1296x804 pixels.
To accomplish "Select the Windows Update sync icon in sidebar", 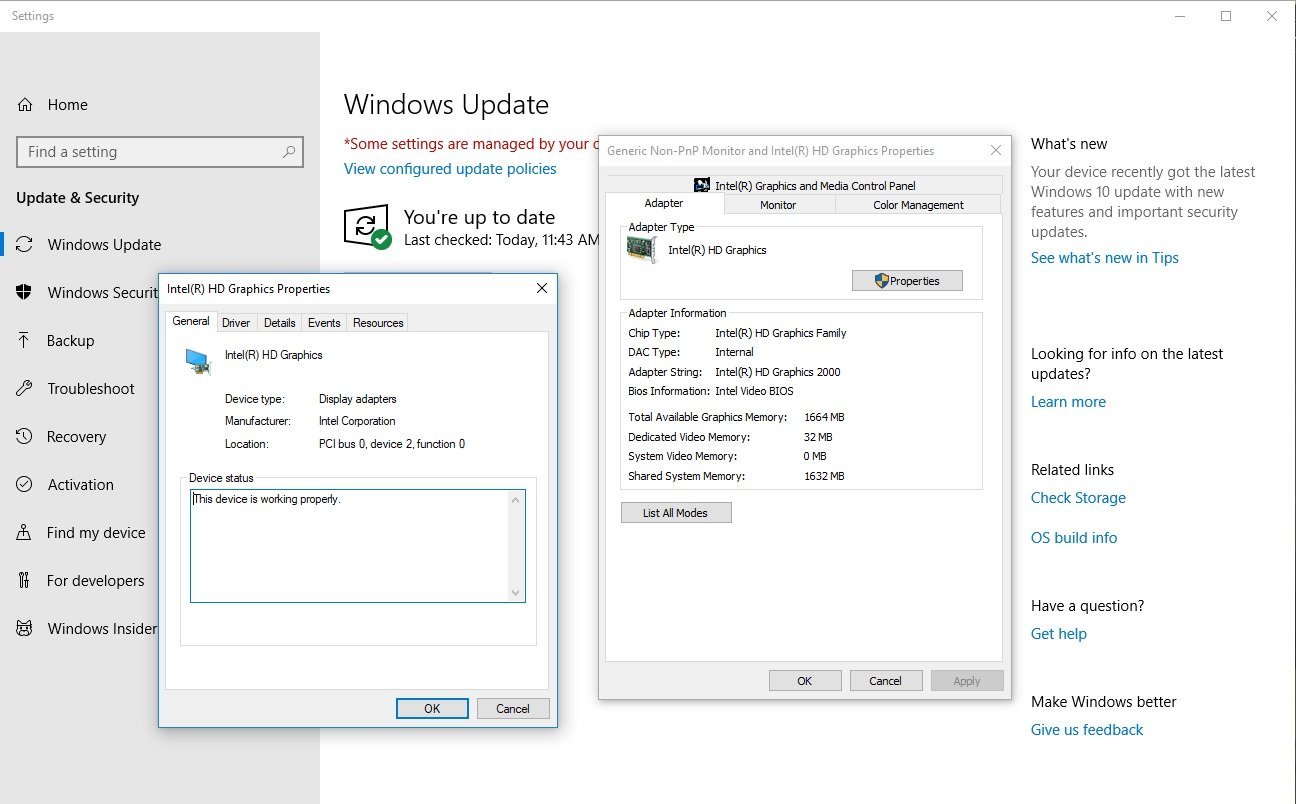I will (25, 245).
